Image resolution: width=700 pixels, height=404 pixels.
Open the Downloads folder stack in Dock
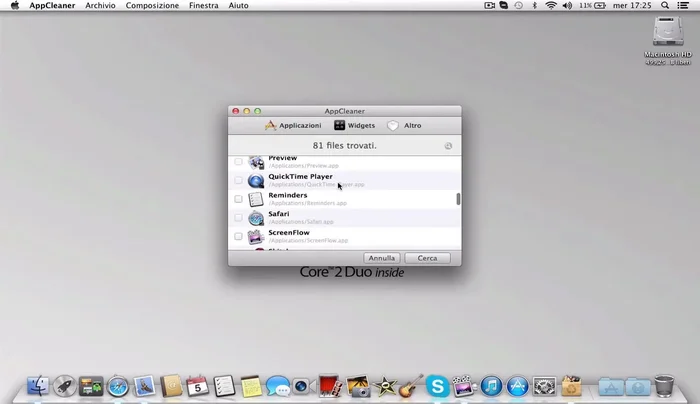tap(638, 387)
